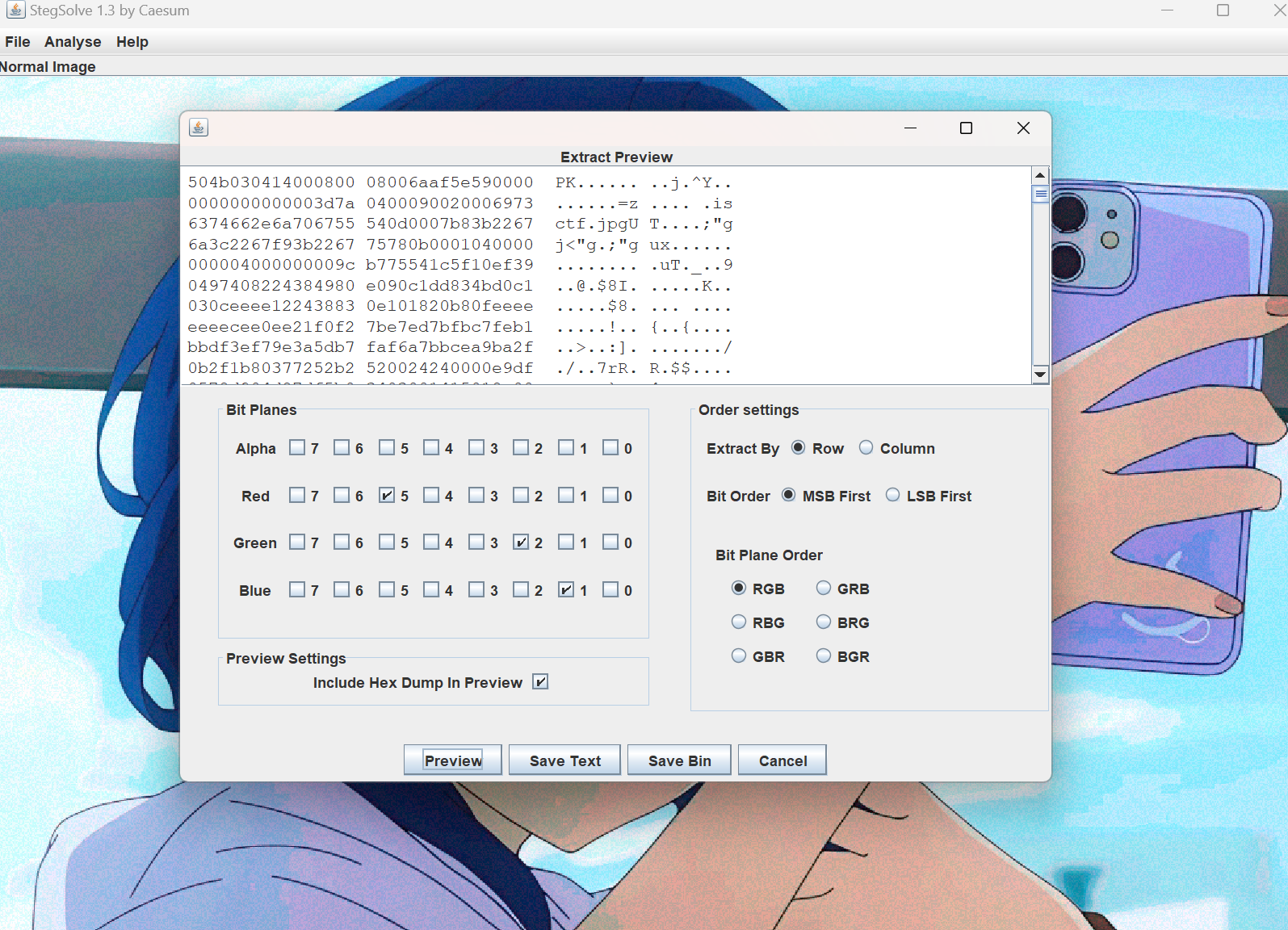Maximize the StegSolve main window
The height and width of the screenshot is (930, 1288).
click(x=1223, y=10)
